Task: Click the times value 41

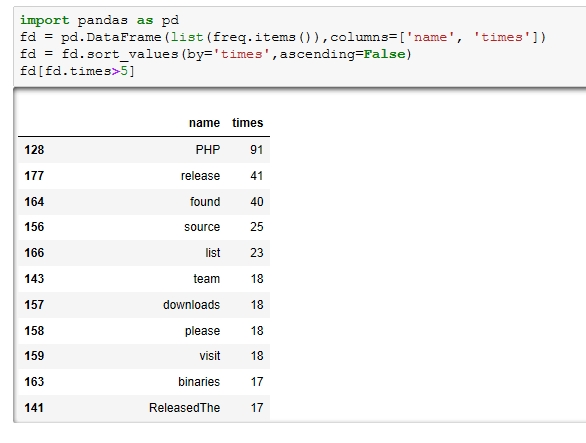Action: pyautogui.click(x=257, y=176)
